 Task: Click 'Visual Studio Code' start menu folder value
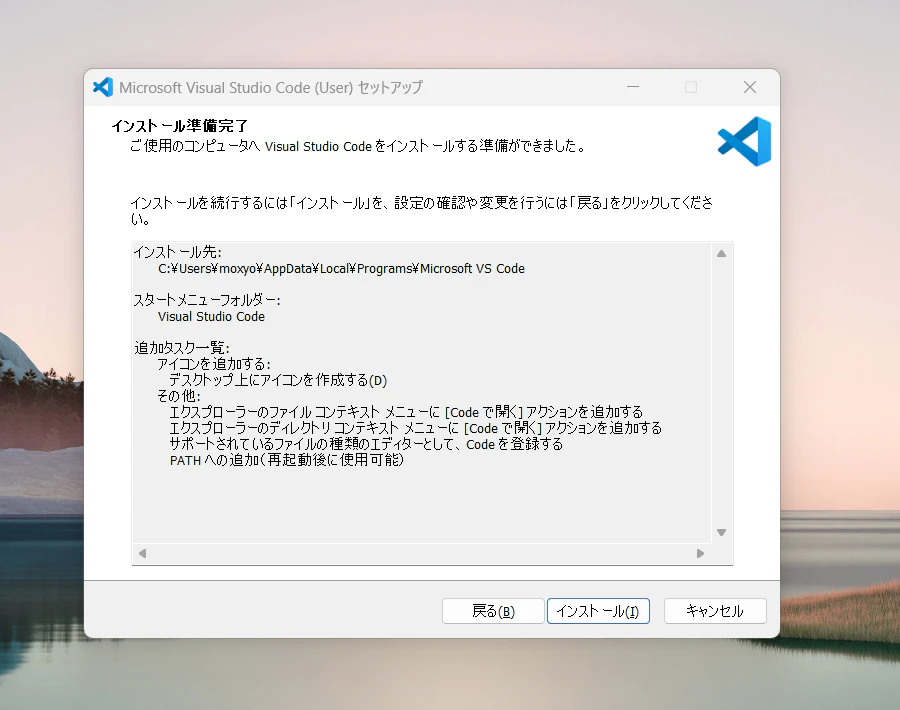pyautogui.click(x=211, y=317)
